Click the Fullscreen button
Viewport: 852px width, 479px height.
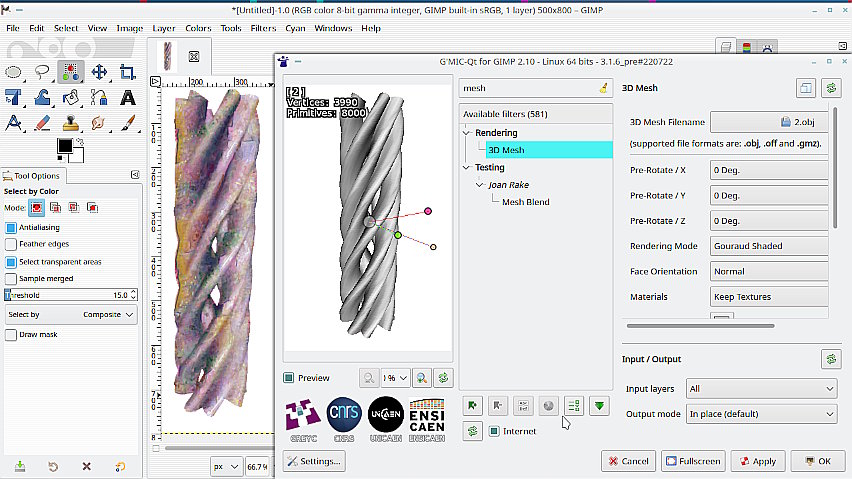click(x=693, y=461)
